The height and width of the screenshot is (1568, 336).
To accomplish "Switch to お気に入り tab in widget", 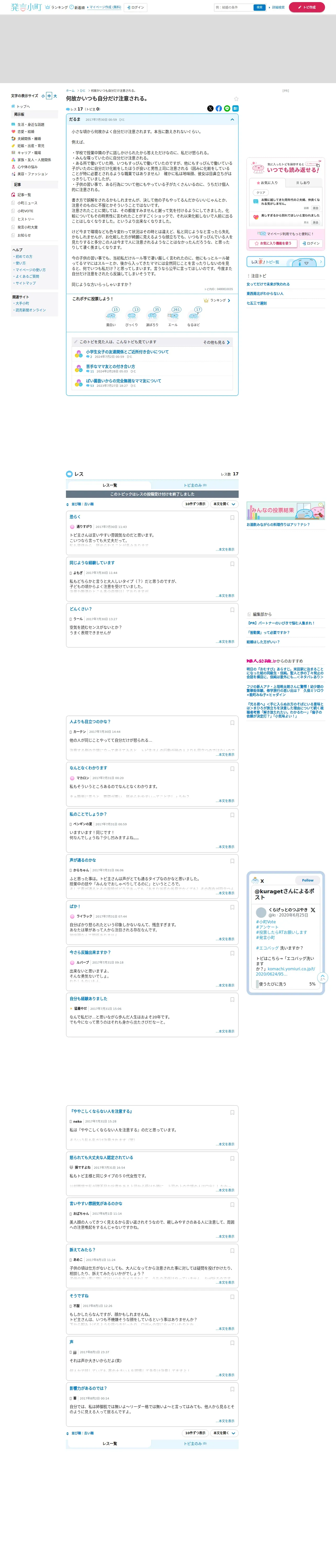I will [x=267, y=183].
